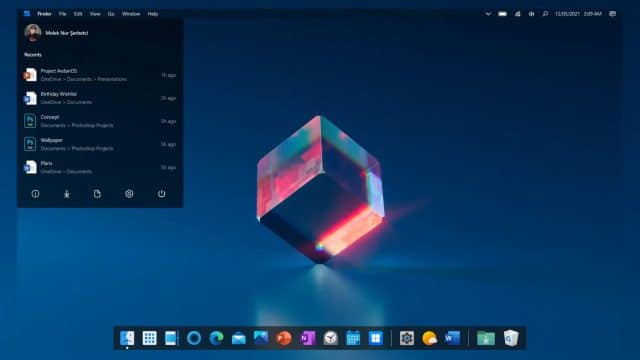Open the settings gear in the start panel
The width and height of the screenshot is (640, 360).
[129, 194]
